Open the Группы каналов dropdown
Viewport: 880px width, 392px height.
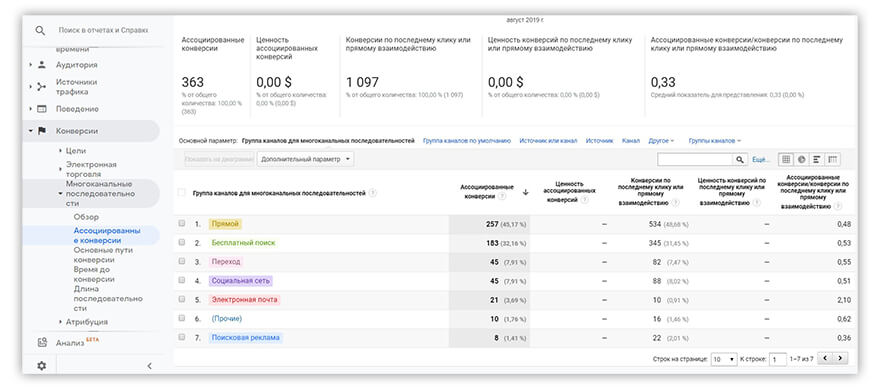tap(714, 140)
